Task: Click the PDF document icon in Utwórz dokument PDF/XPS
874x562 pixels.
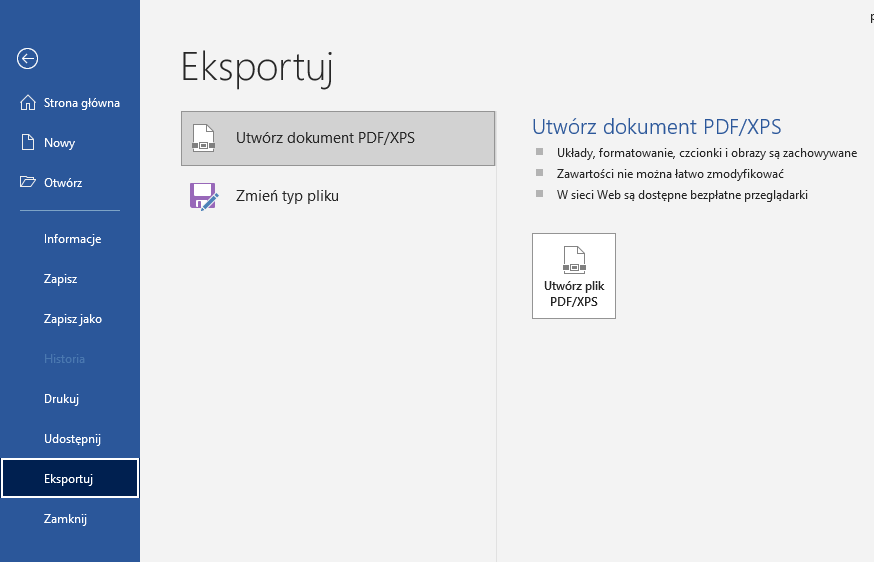Action: pos(203,138)
